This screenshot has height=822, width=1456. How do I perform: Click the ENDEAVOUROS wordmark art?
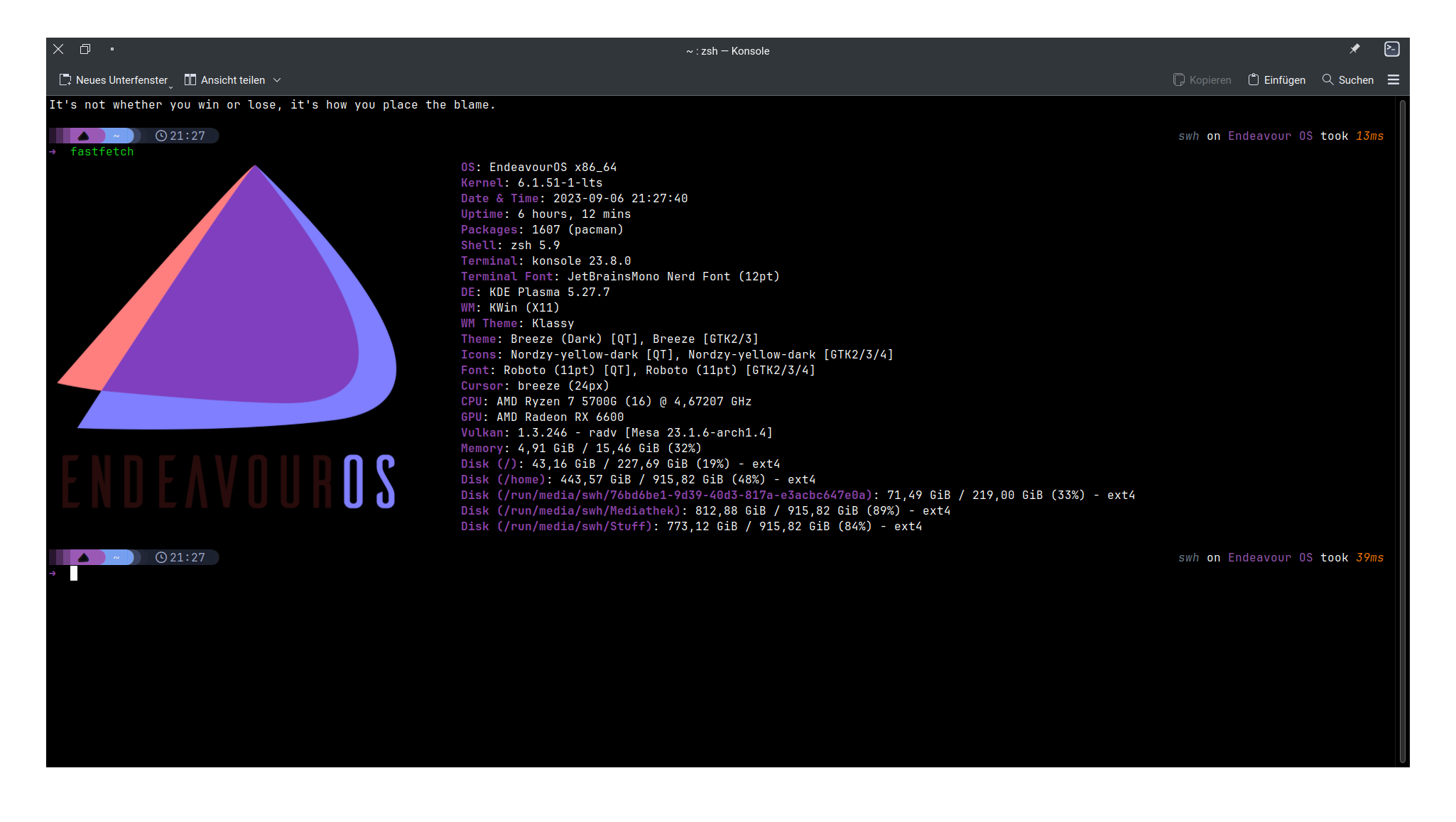pos(228,482)
